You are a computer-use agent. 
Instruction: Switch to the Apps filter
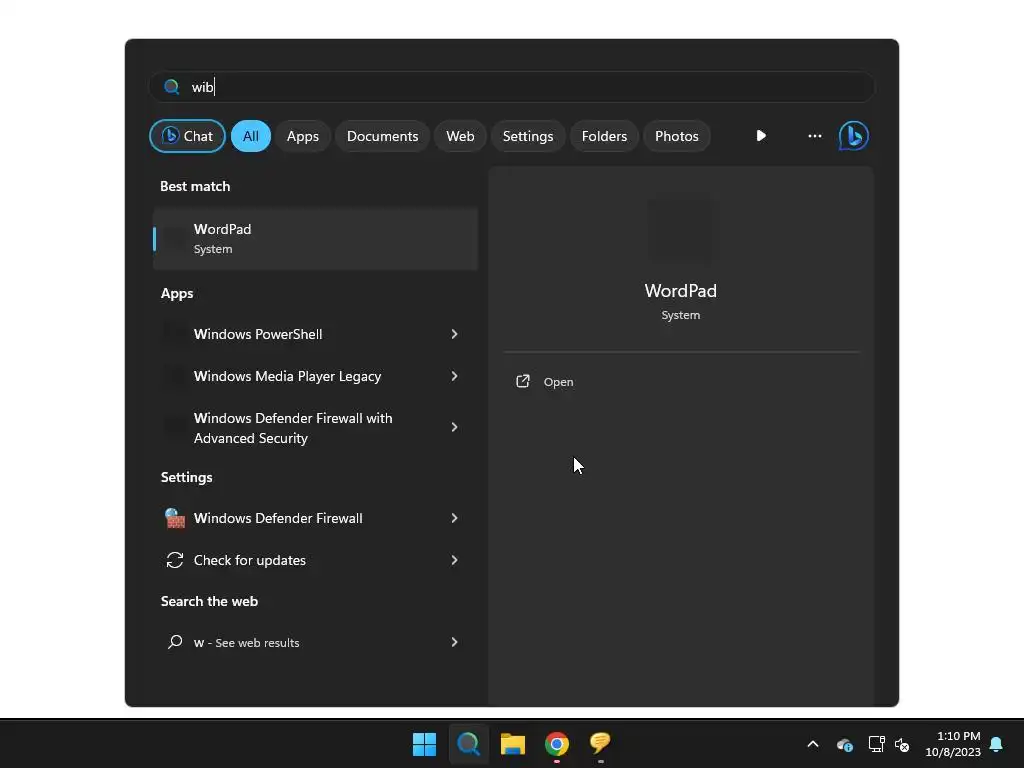(302, 136)
